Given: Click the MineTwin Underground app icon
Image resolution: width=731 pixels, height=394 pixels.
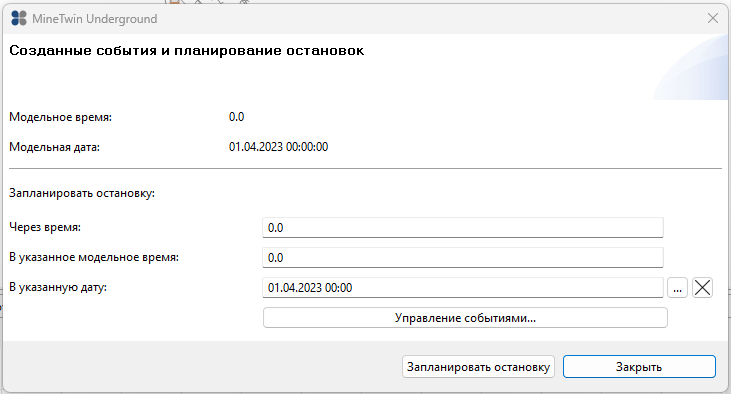Looking at the screenshot, I should coord(19,18).
